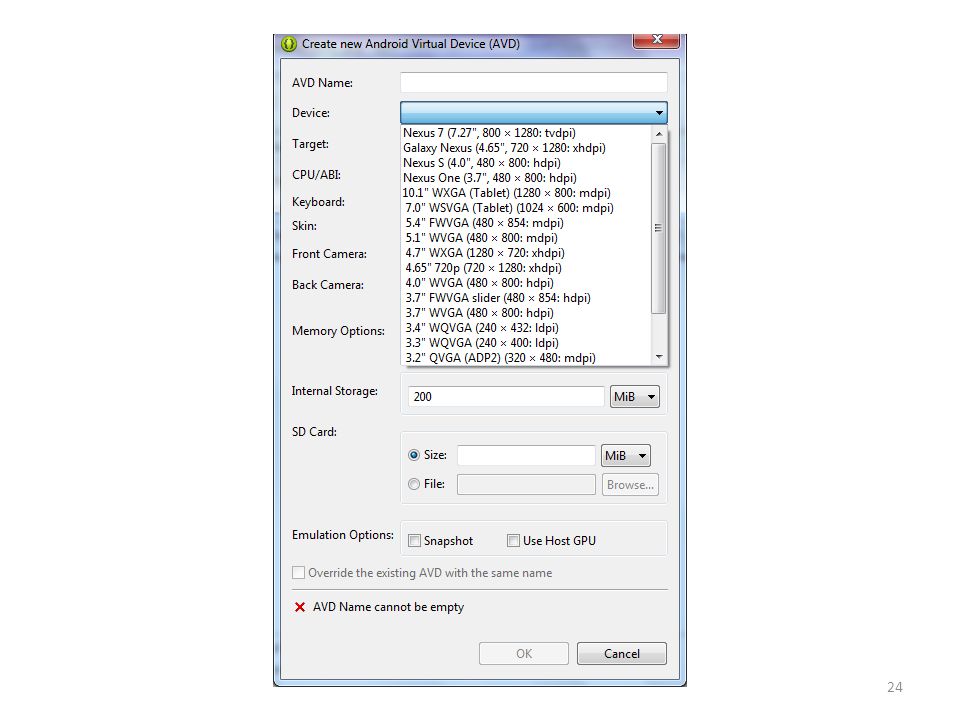This screenshot has height=720, width=960.
Task: Click the SD Card size input field
Action: tap(526, 455)
